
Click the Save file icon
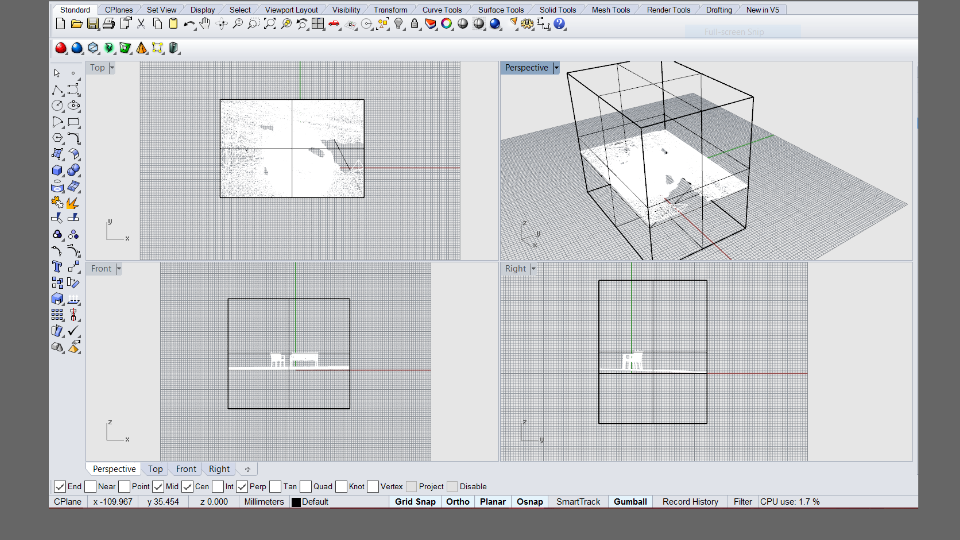tap(92, 24)
